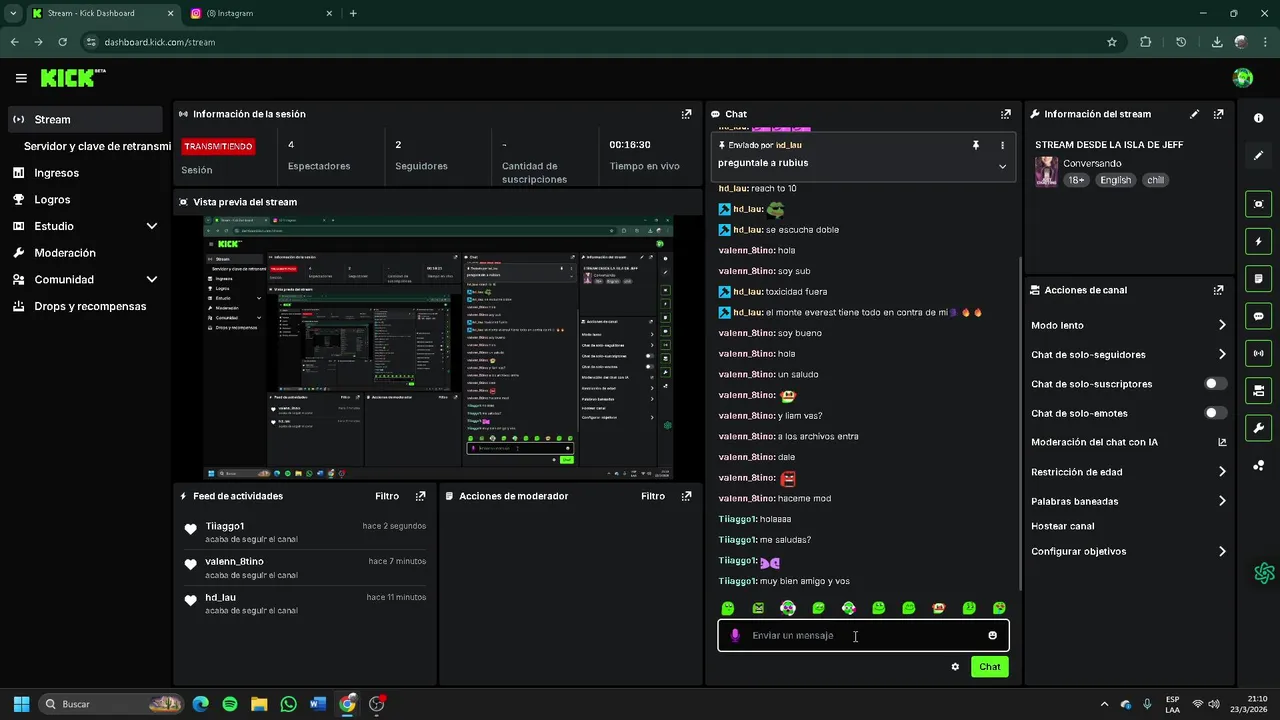Pop out the Acciones de moderador panel
1280x720 pixels.
tap(686, 496)
